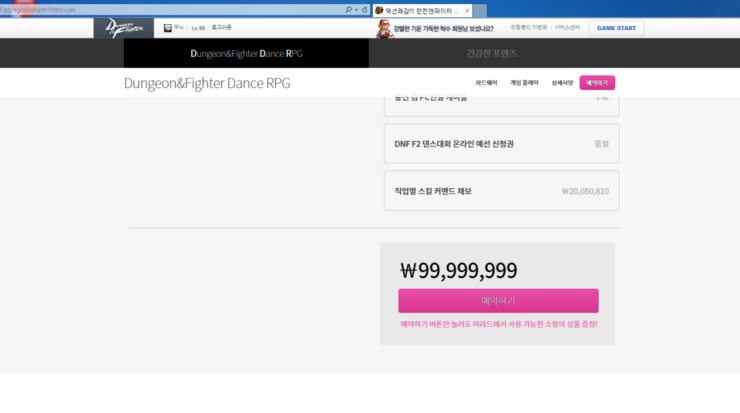Click the cartoon character banner icon
The width and height of the screenshot is (740, 413).
click(x=384, y=29)
